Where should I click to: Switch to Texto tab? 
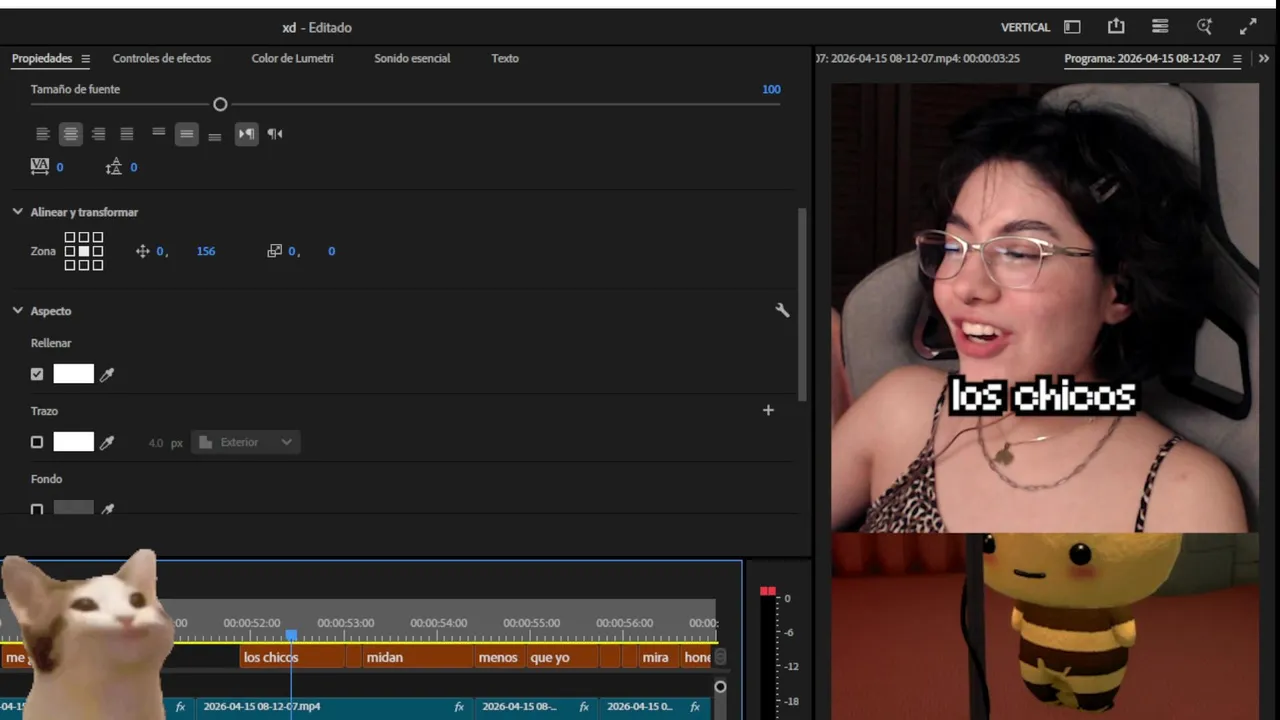[505, 59]
